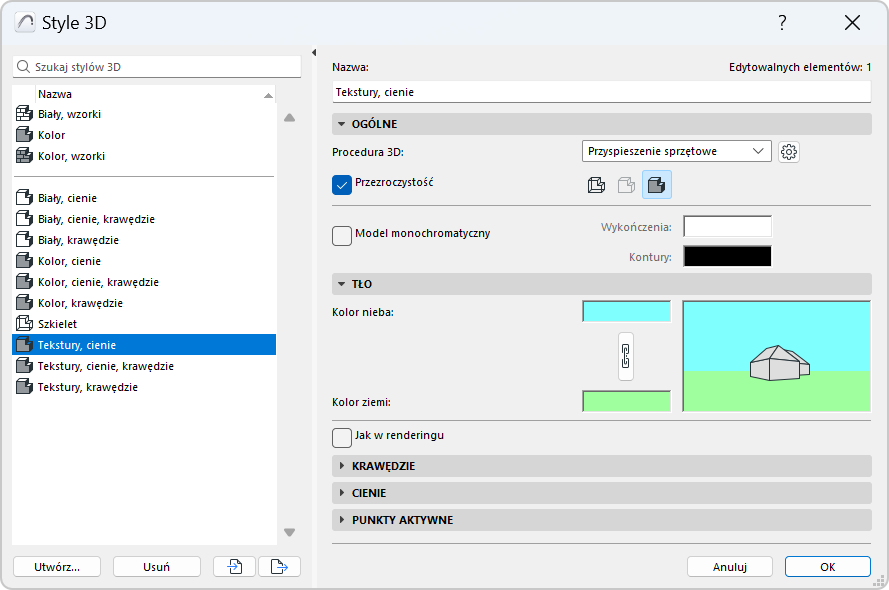Select the highlighted third transparency mode icon
The image size is (889, 590).
pyautogui.click(x=657, y=185)
